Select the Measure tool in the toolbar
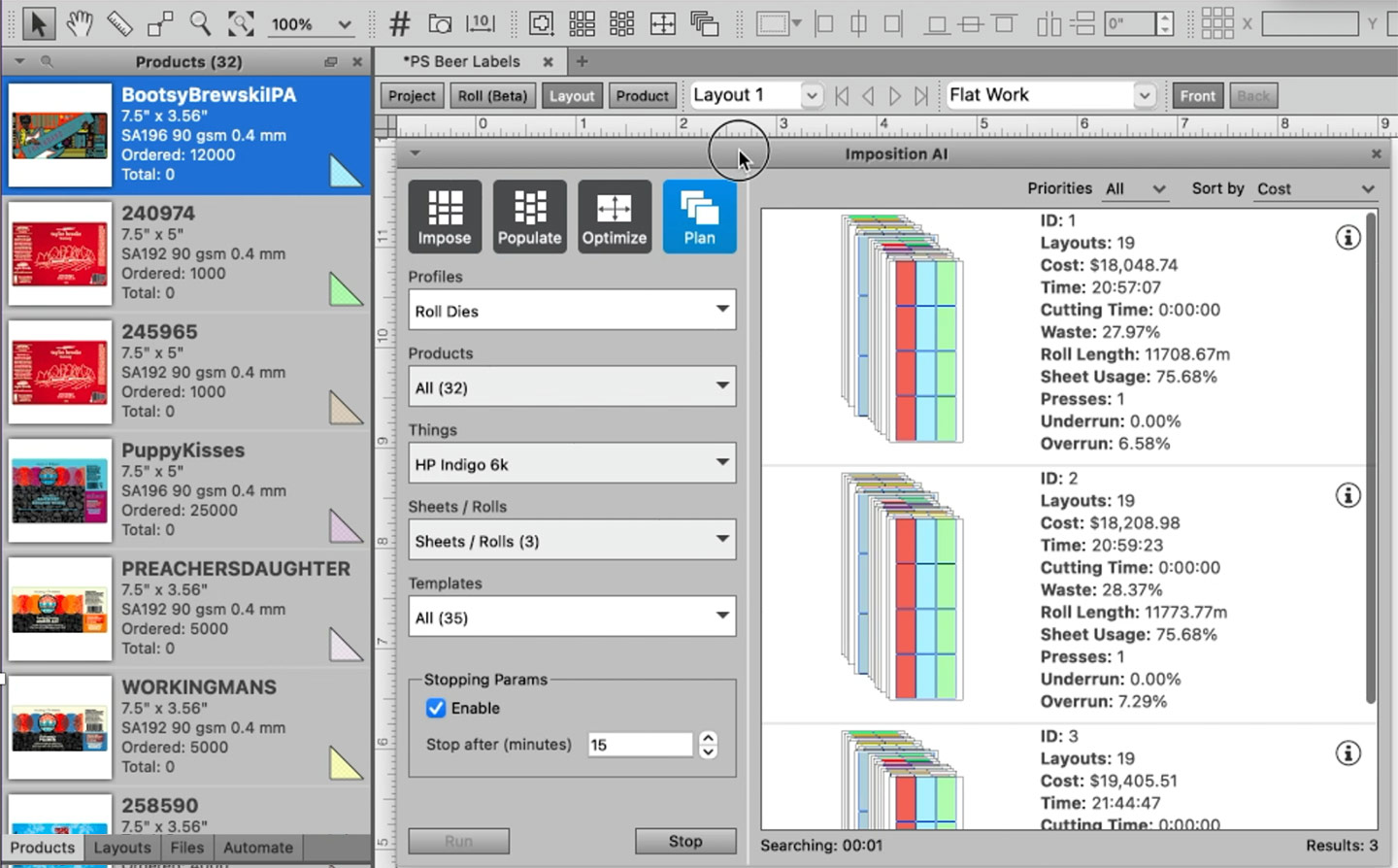This screenshot has height=868, width=1398. [119, 23]
